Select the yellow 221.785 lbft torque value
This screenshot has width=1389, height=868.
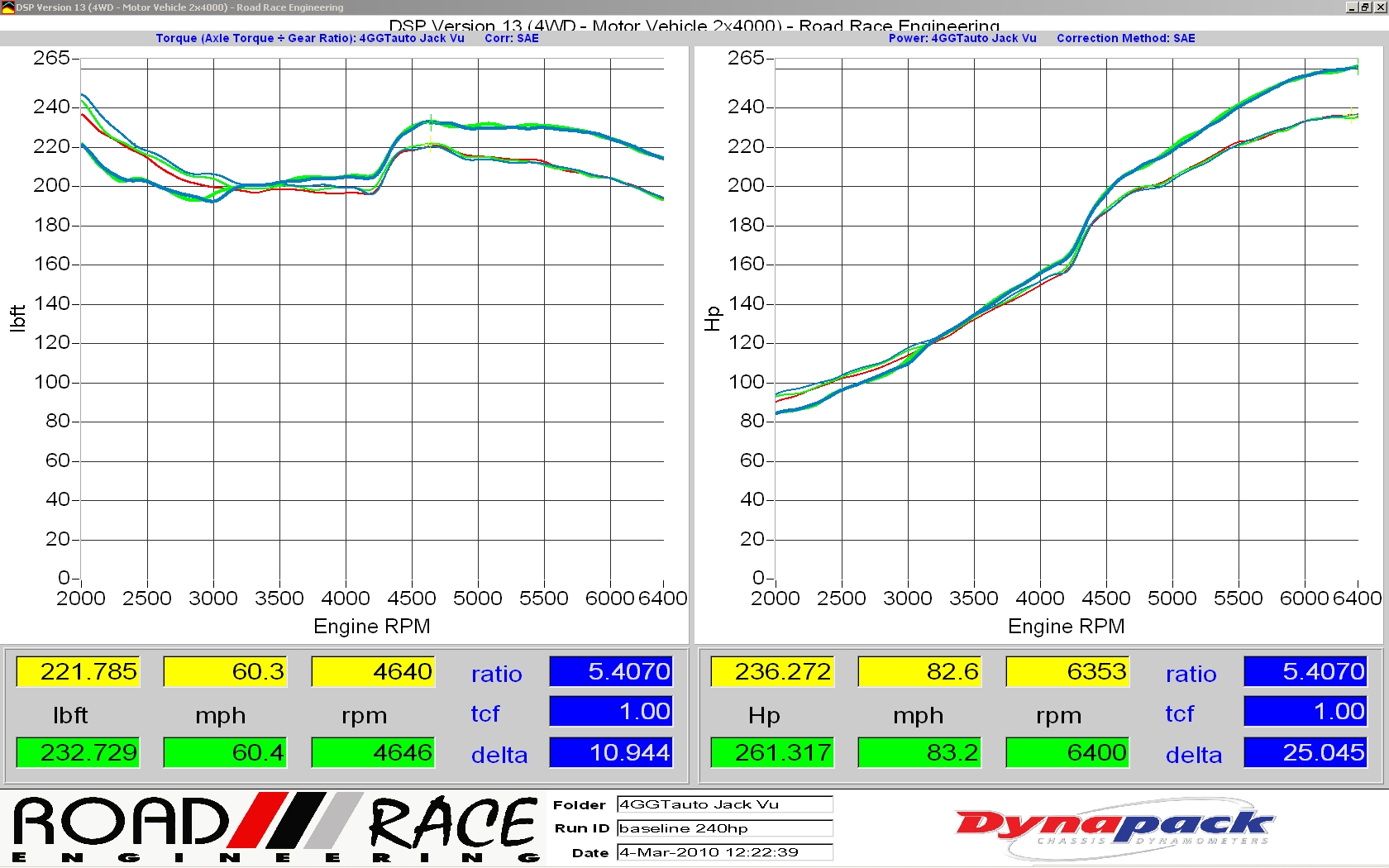click(78, 671)
